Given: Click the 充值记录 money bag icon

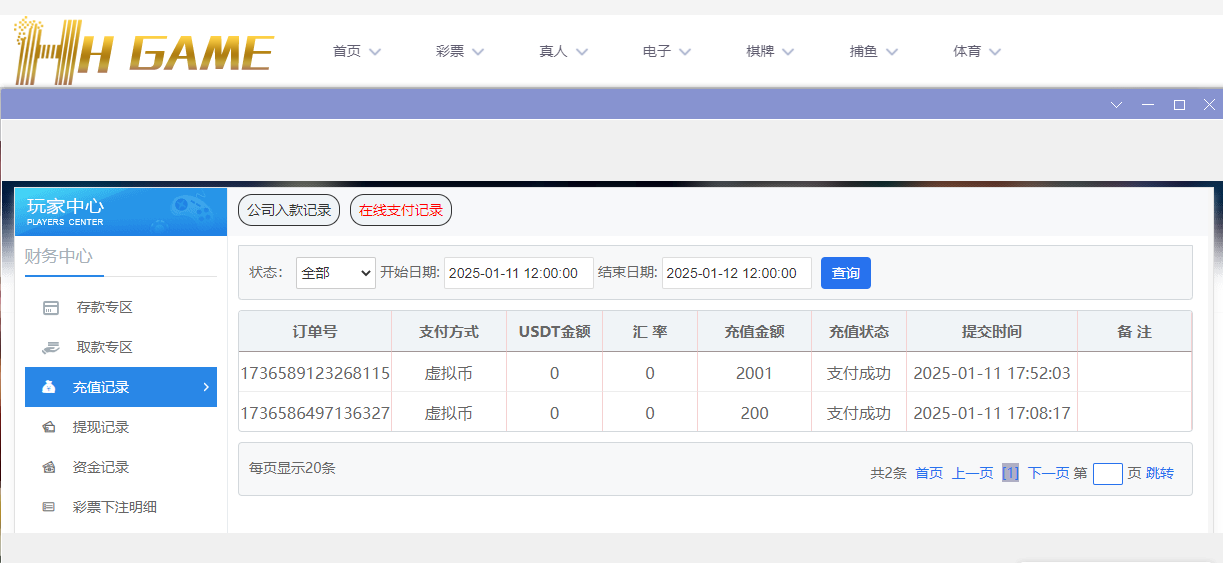Looking at the screenshot, I should pyautogui.click(x=49, y=387).
